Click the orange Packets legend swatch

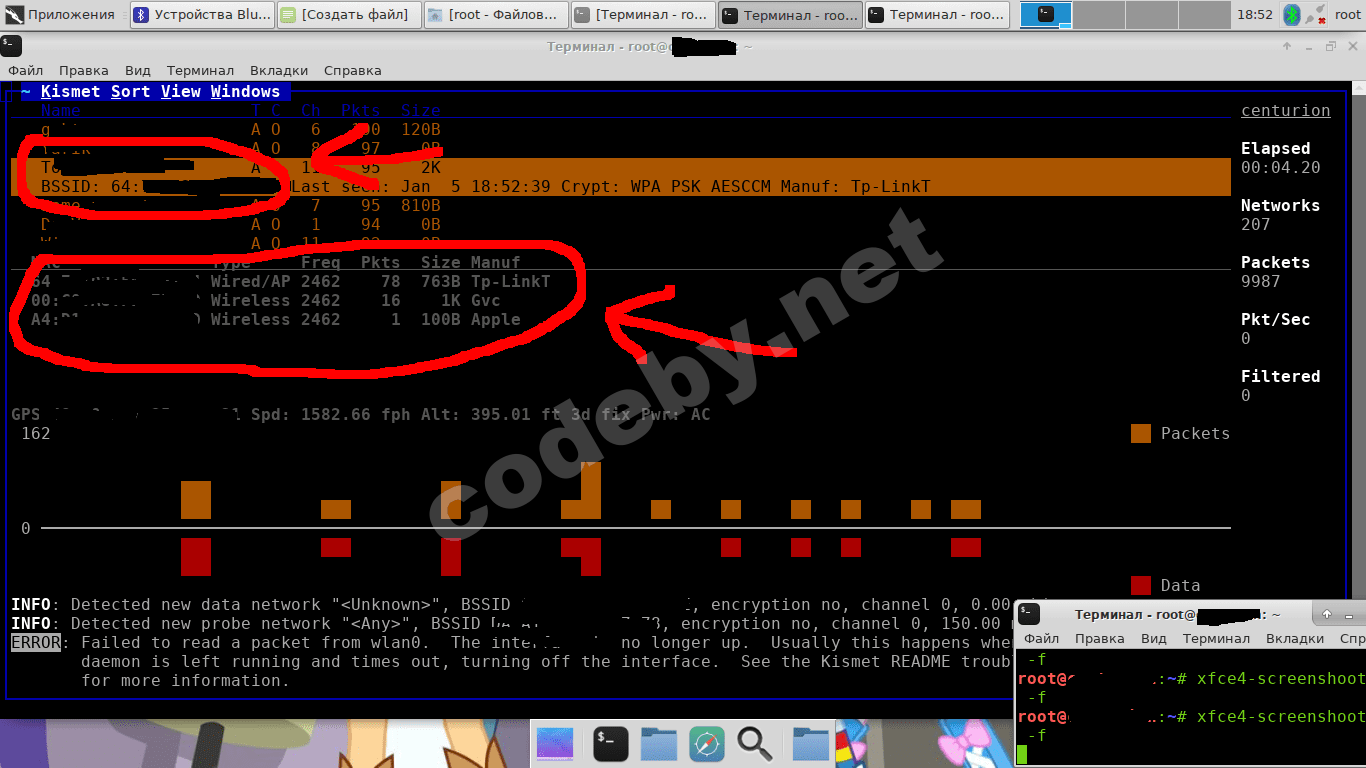click(x=1141, y=433)
